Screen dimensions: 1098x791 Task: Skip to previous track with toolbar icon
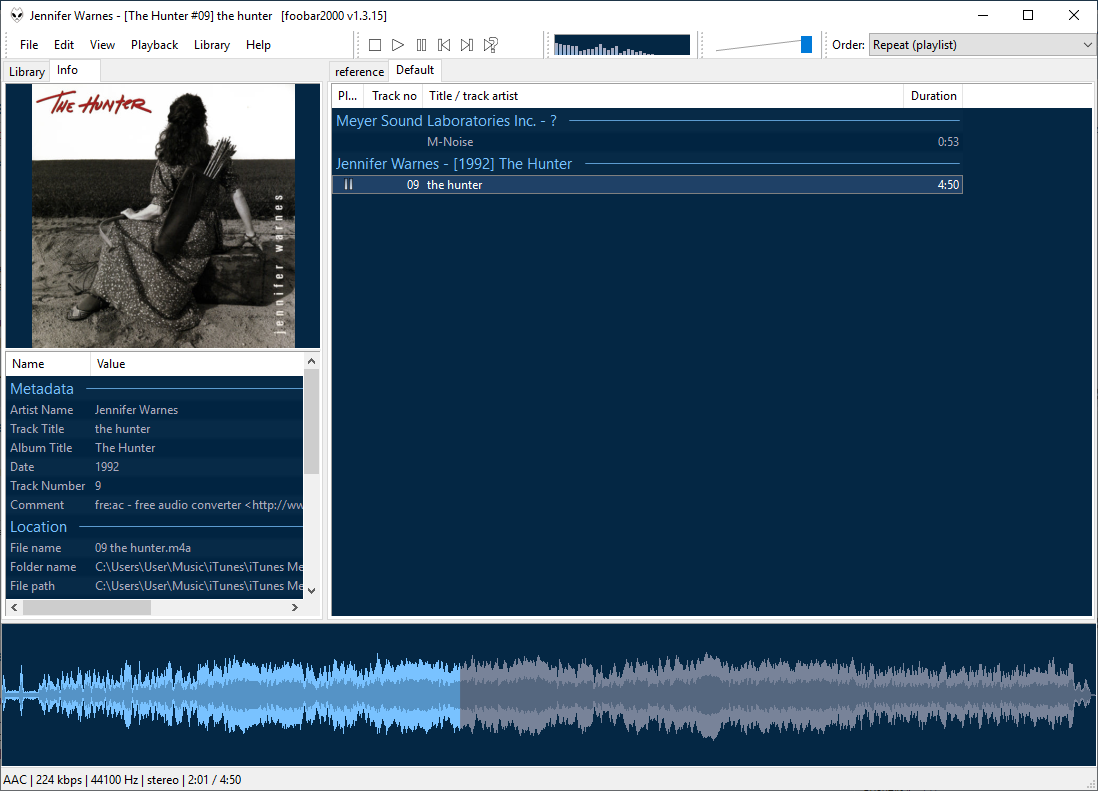coord(444,45)
